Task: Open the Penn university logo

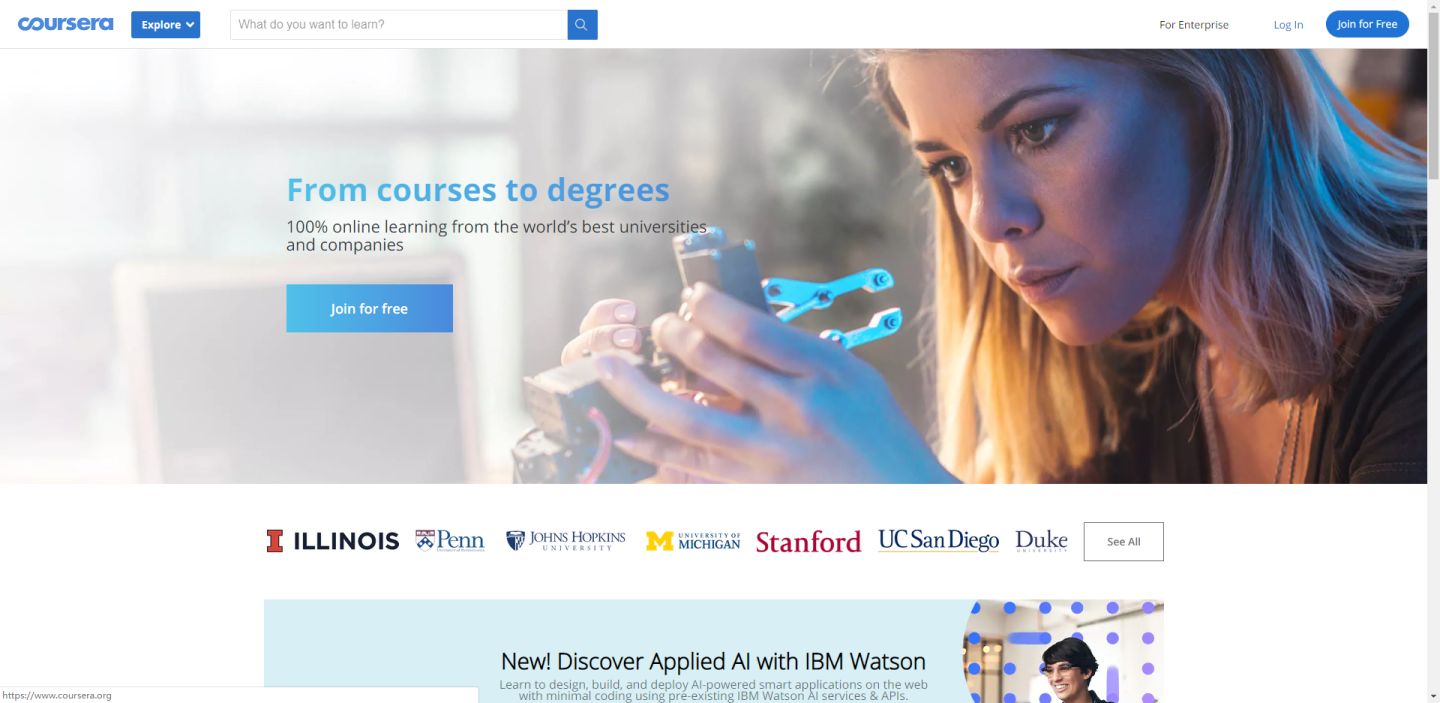Action: coord(450,541)
